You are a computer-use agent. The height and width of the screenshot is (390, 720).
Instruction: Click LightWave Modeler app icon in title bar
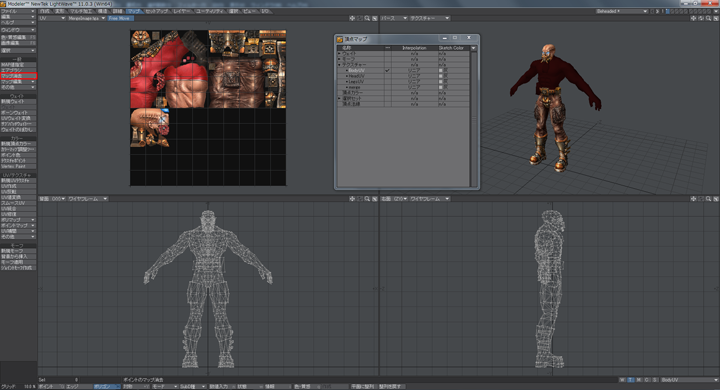pos(3,4)
